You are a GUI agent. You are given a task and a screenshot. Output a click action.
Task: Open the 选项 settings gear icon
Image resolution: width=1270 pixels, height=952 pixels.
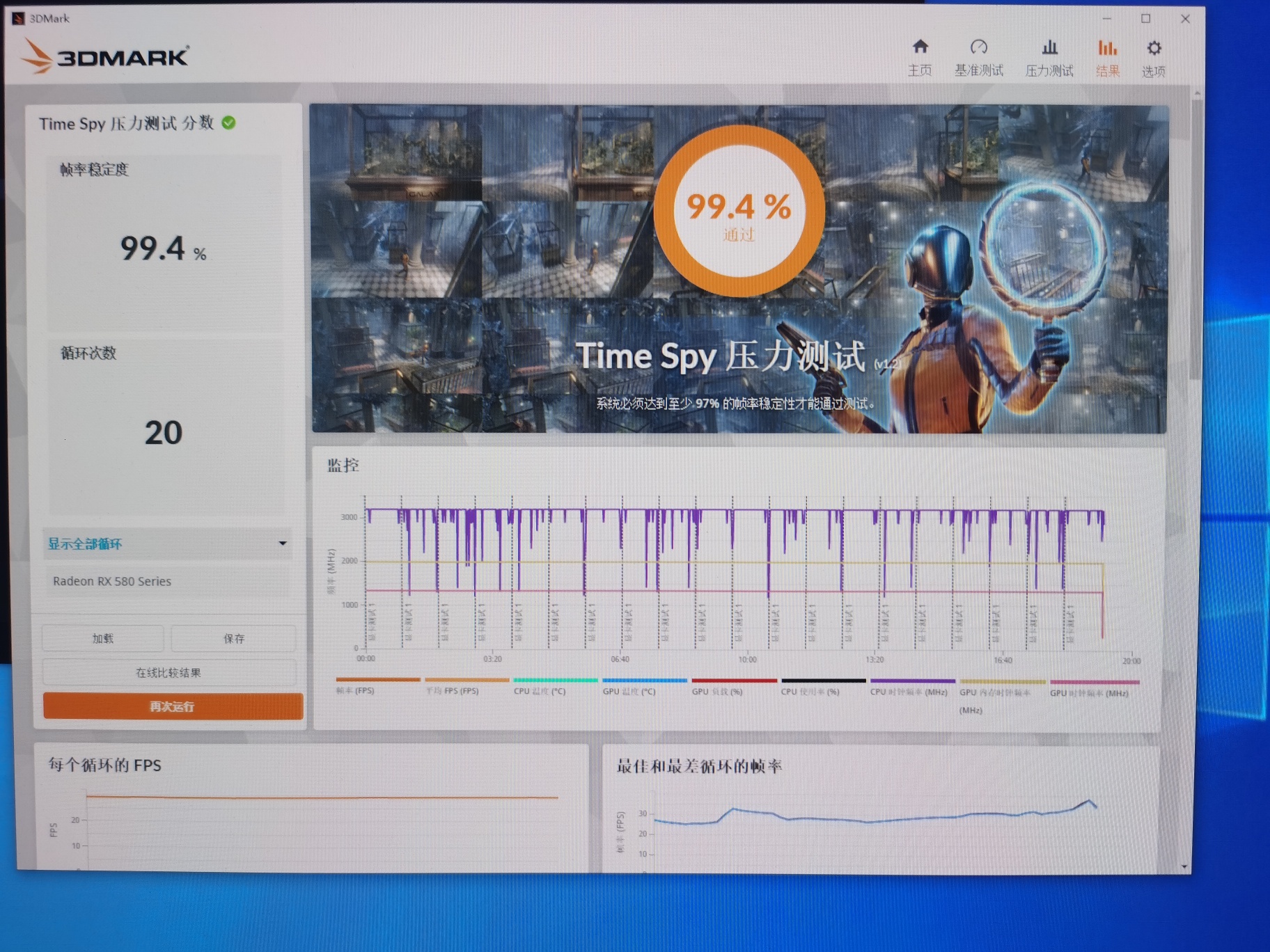[x=1154, y=48]
